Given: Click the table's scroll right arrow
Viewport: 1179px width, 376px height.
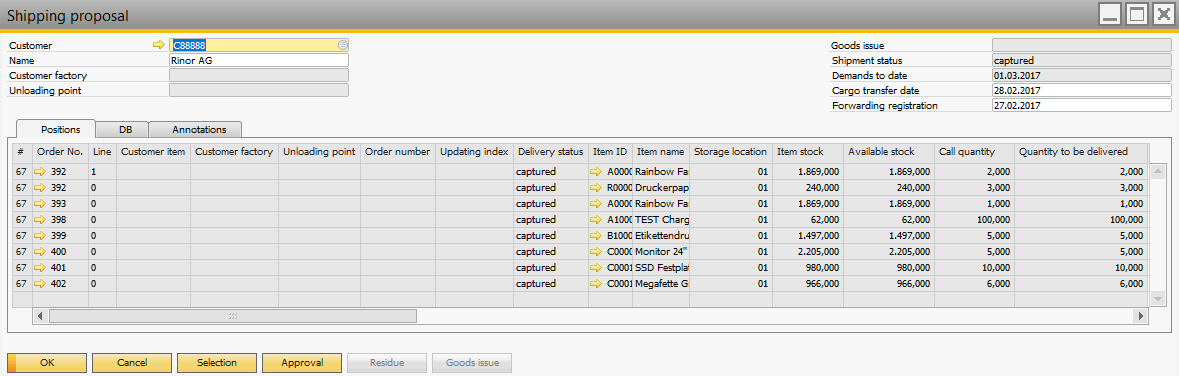Looking at the screenshot, I should click(1141, 317).
